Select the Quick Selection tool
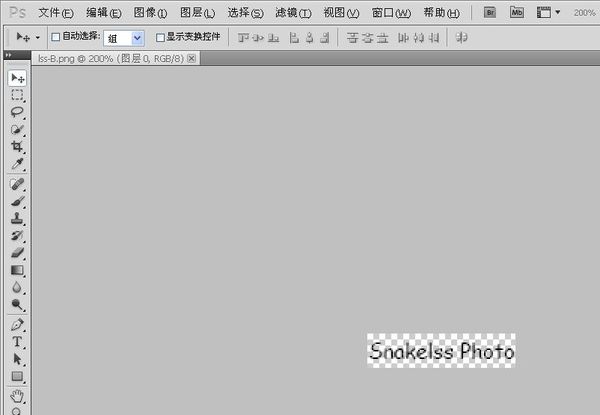The width and height of the screenshot is (600, 415). point(17,129)
